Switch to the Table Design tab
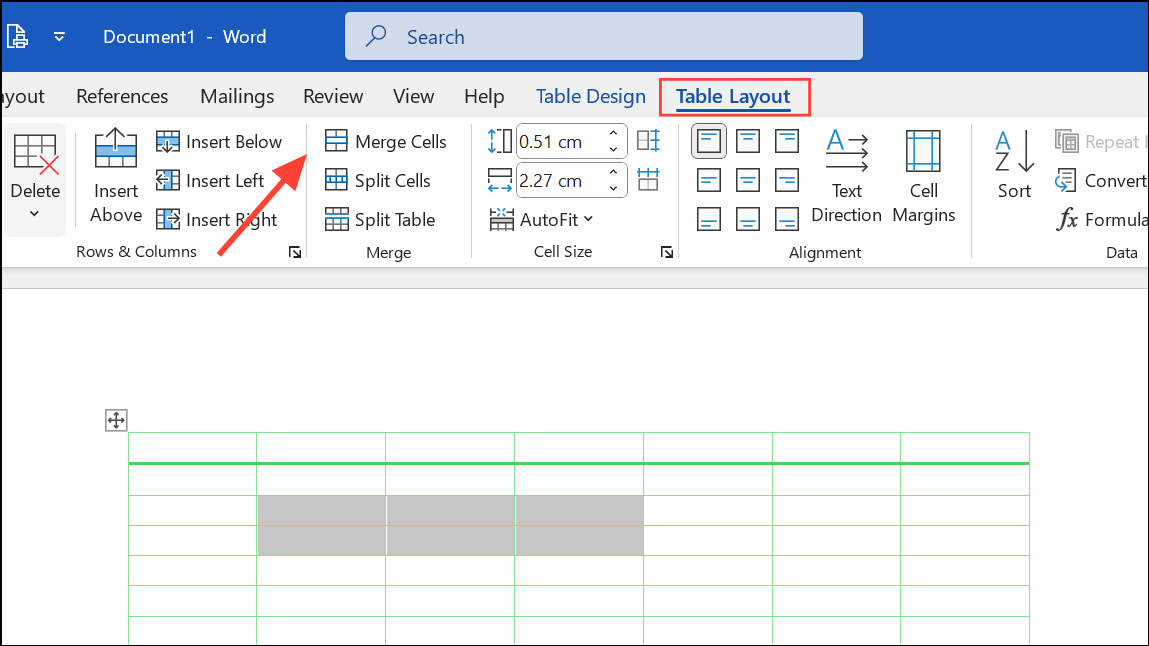The image size is (1149, 646). (x=590, y=96)
